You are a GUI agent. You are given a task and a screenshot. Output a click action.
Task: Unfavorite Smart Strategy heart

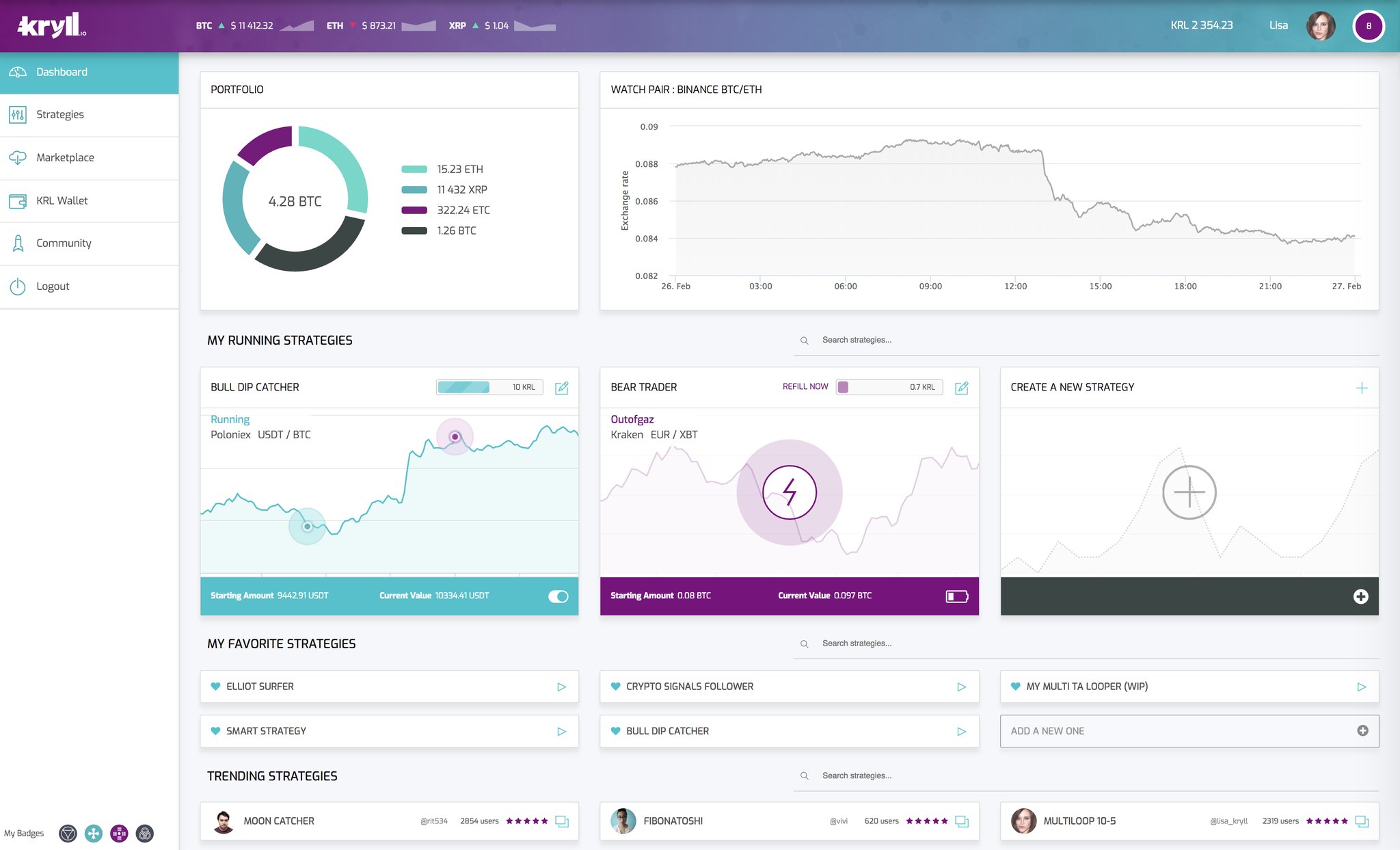216,731
